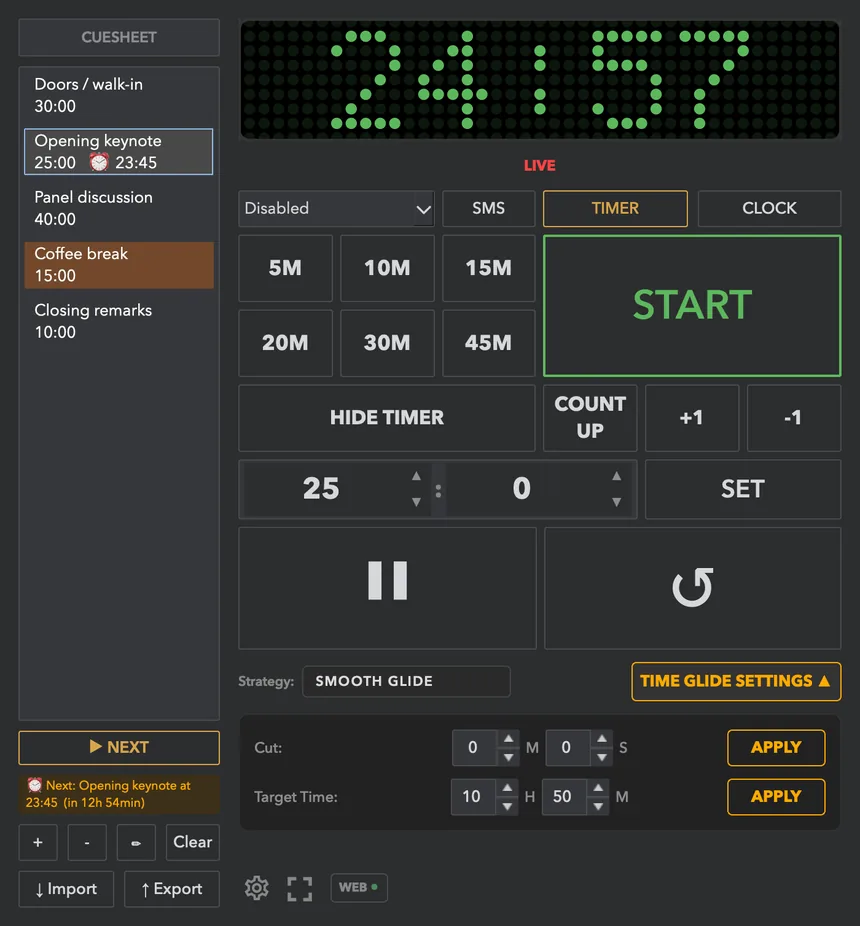Apply the Cut value

(x=776, y=748)
